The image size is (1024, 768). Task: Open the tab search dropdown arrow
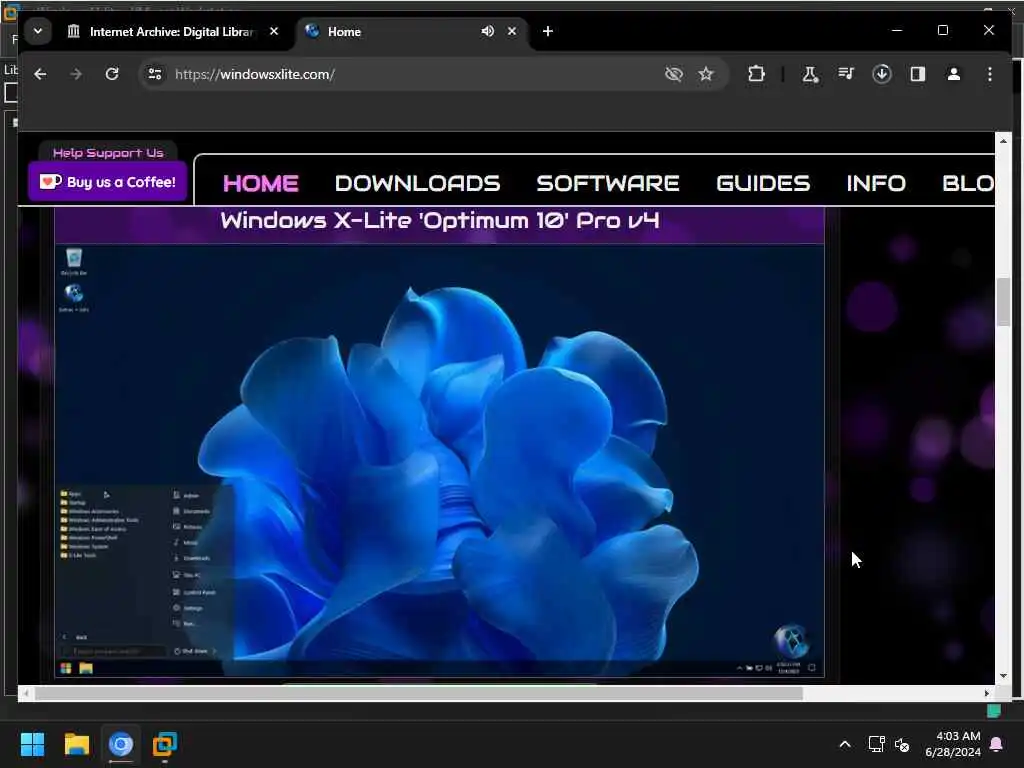pyautogui.click(x=38, y=31)
